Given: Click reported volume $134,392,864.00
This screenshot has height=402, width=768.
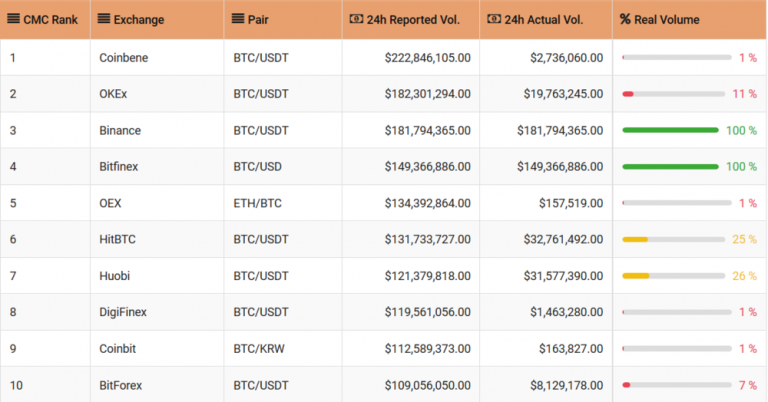Looking at the screenshot, I should [428, 203].
